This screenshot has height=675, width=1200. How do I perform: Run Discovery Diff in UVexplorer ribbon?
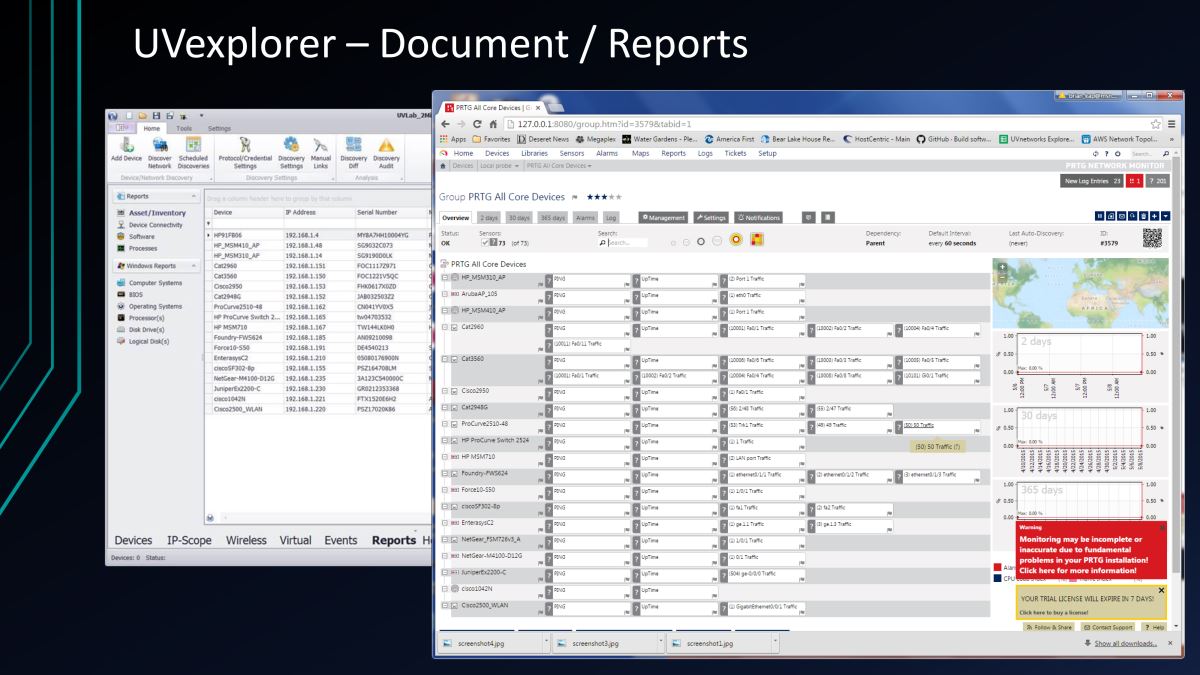[353, 151]
